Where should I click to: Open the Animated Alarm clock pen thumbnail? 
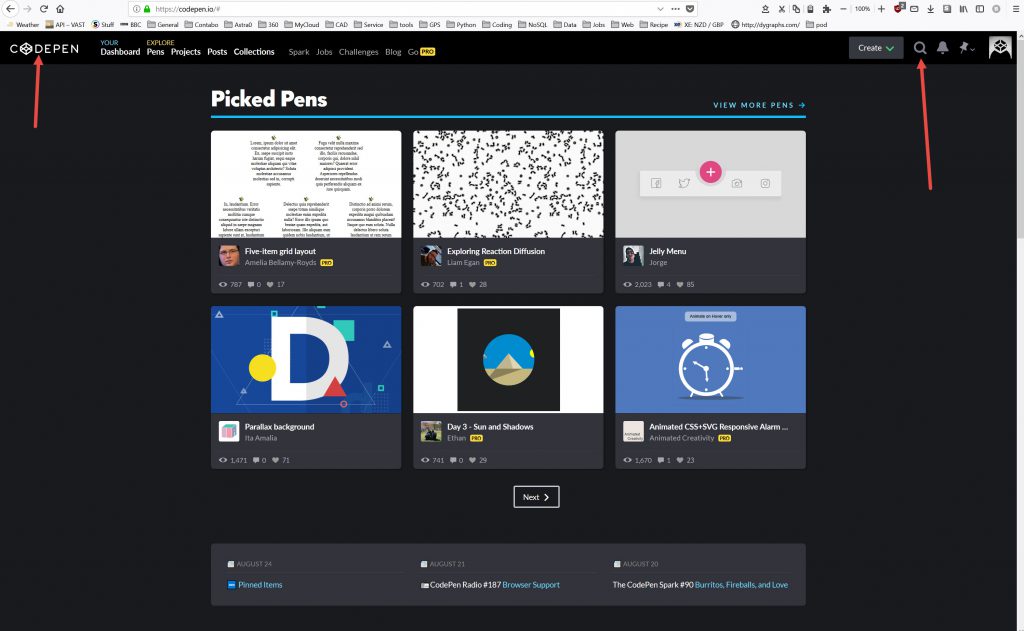(x=710, y=359)
